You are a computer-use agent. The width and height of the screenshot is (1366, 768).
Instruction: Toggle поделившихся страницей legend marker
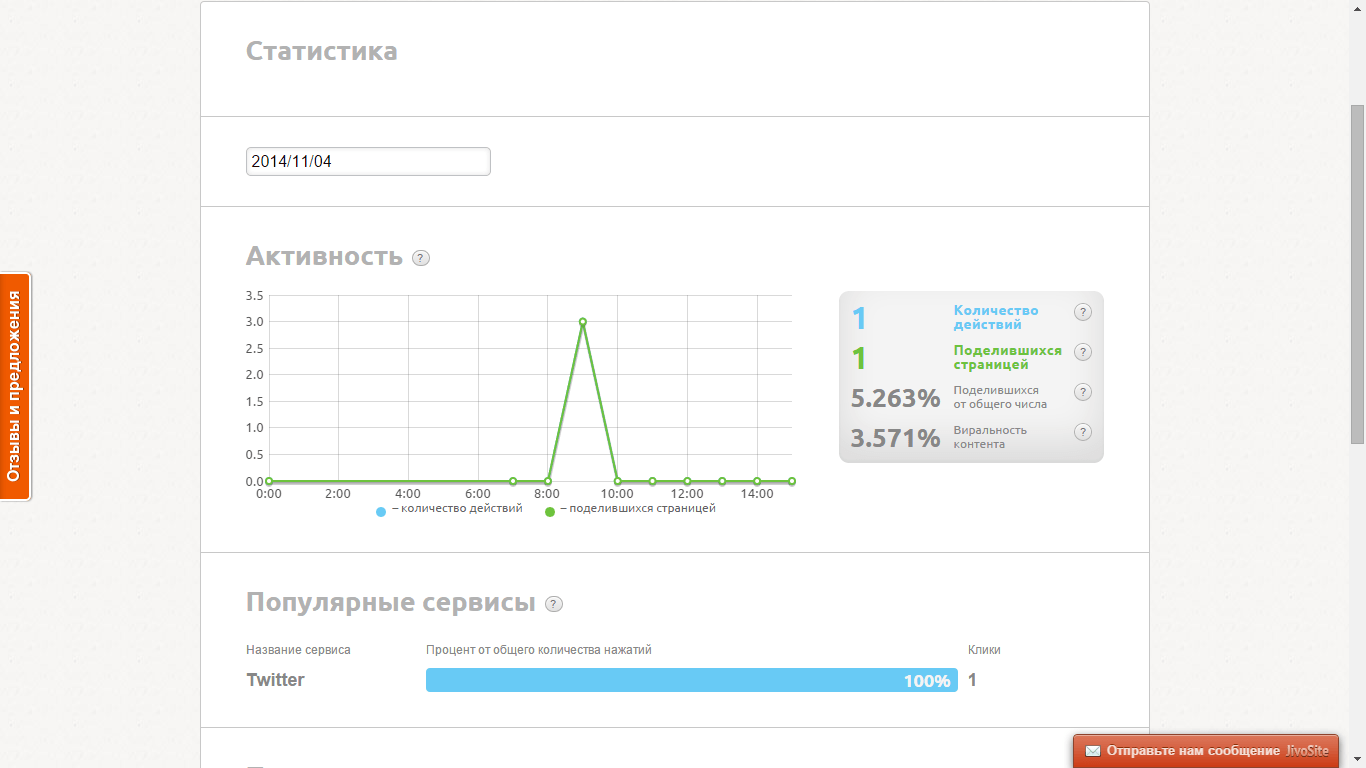coord(550,512)
